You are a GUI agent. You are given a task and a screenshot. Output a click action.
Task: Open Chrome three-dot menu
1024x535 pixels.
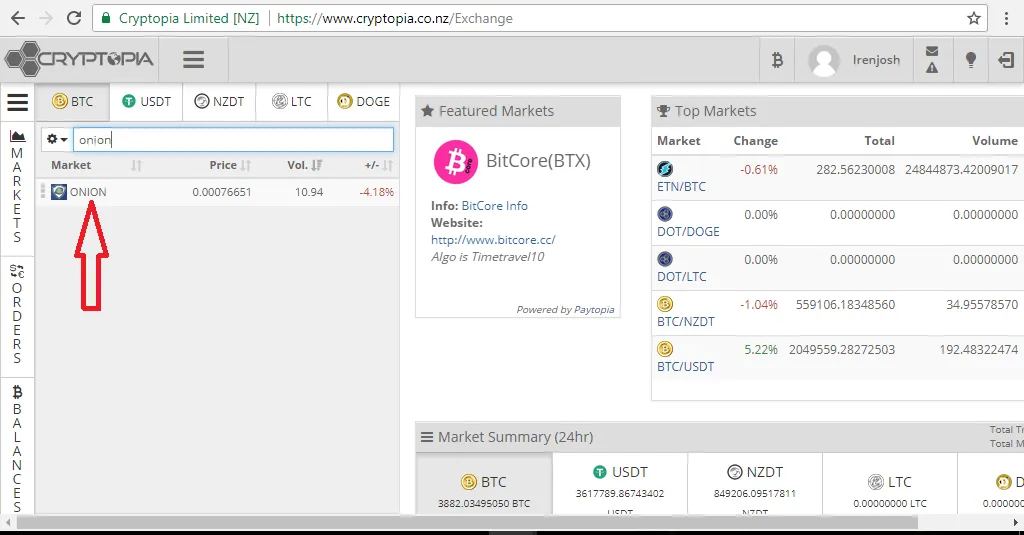(1006, 18)
